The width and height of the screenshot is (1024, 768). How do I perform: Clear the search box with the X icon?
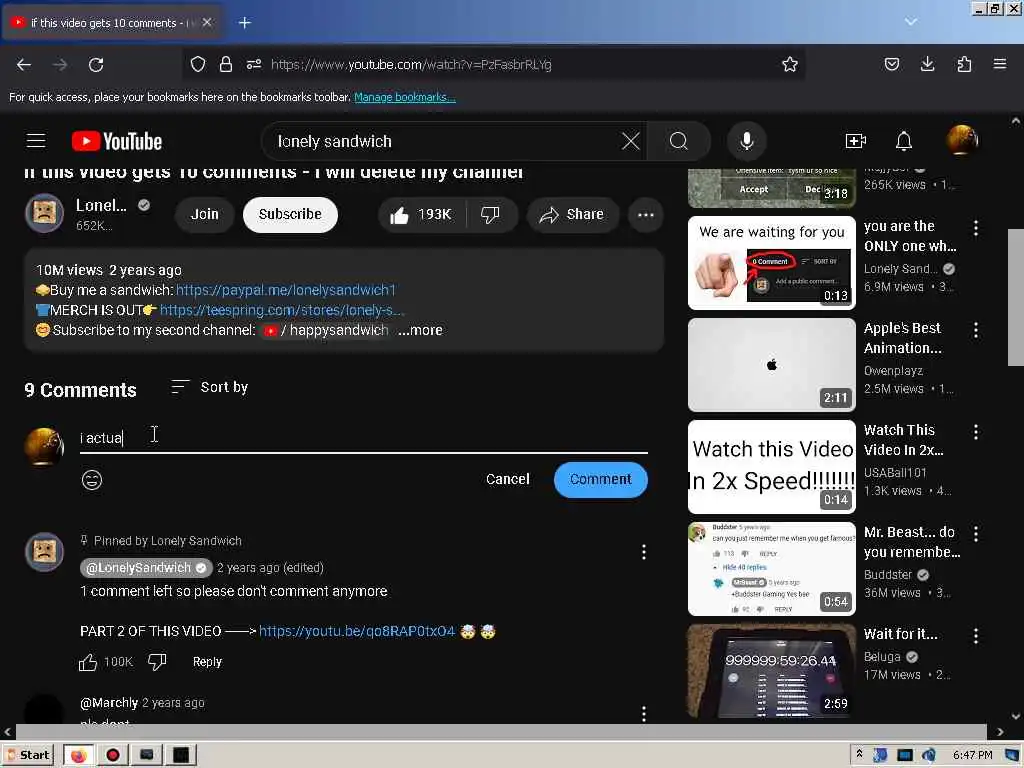coord(630,141)
